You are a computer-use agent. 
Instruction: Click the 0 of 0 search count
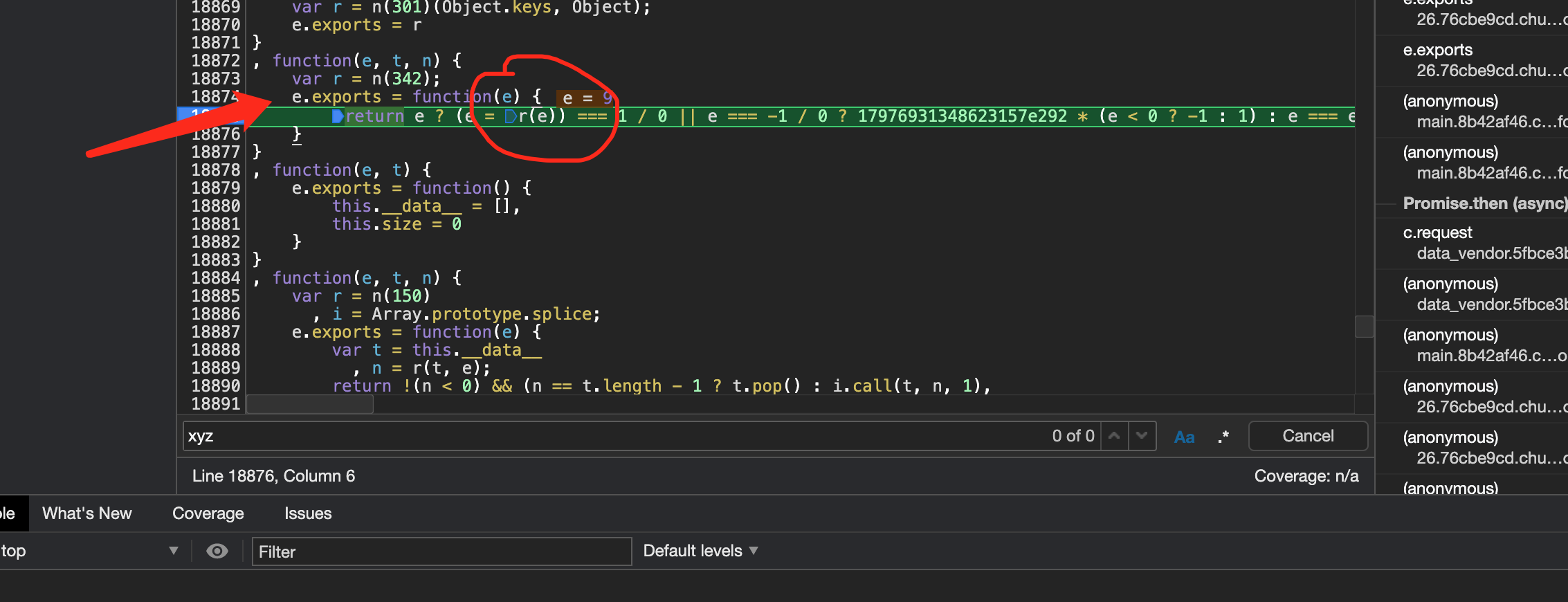1073,436
